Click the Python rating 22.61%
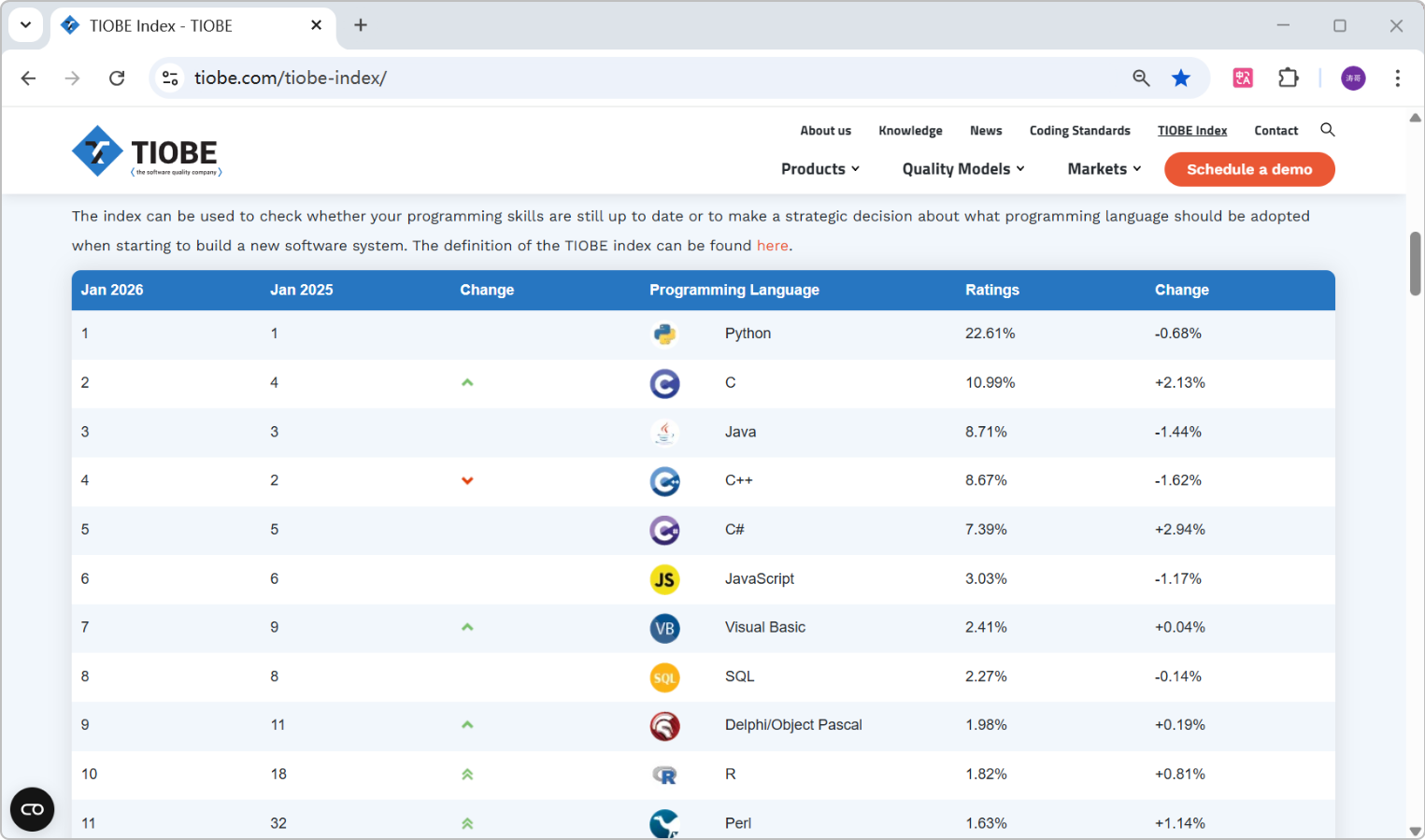1425x840 pixels. tap(990, 334)
